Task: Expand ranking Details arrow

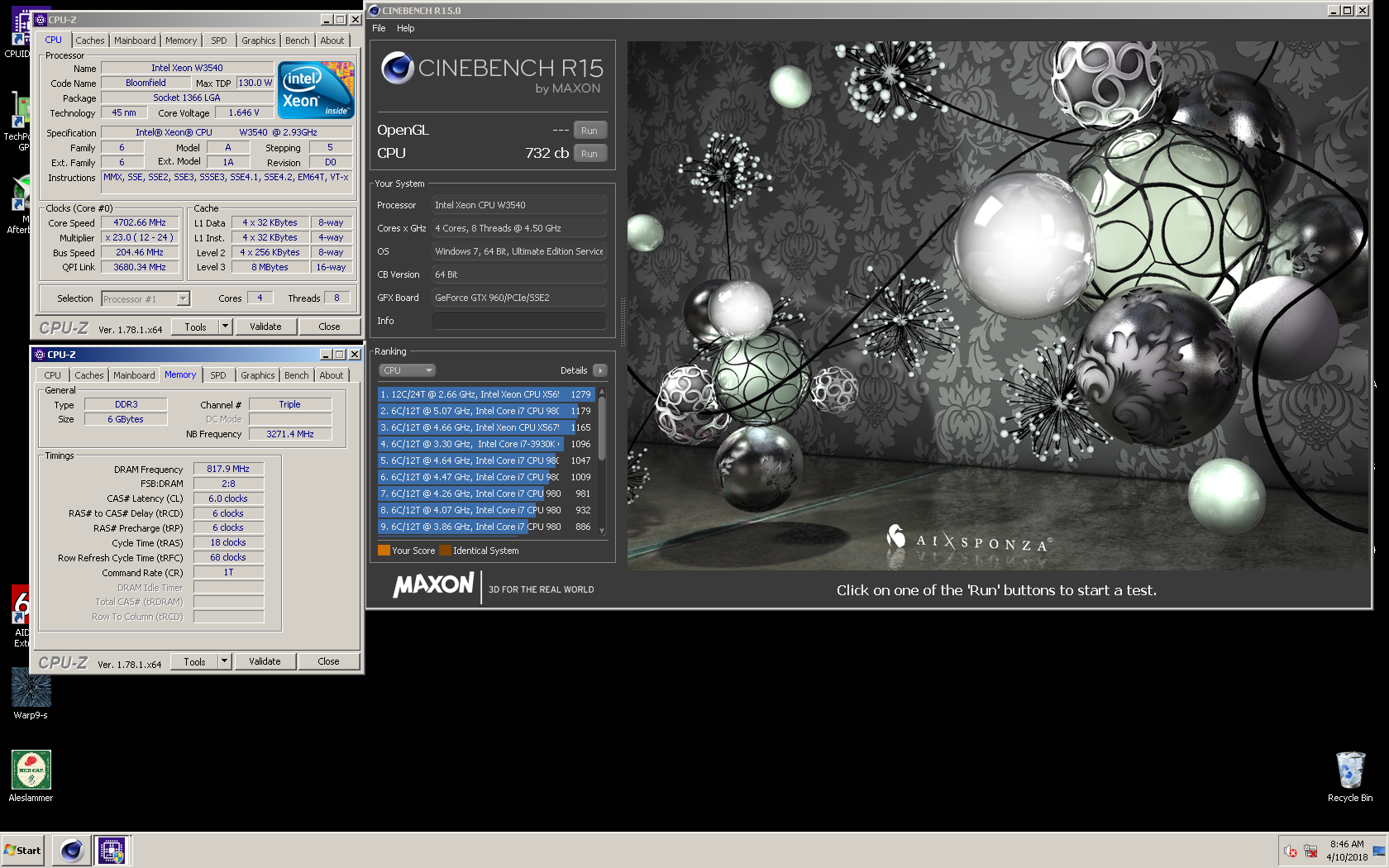Action: 600,370
